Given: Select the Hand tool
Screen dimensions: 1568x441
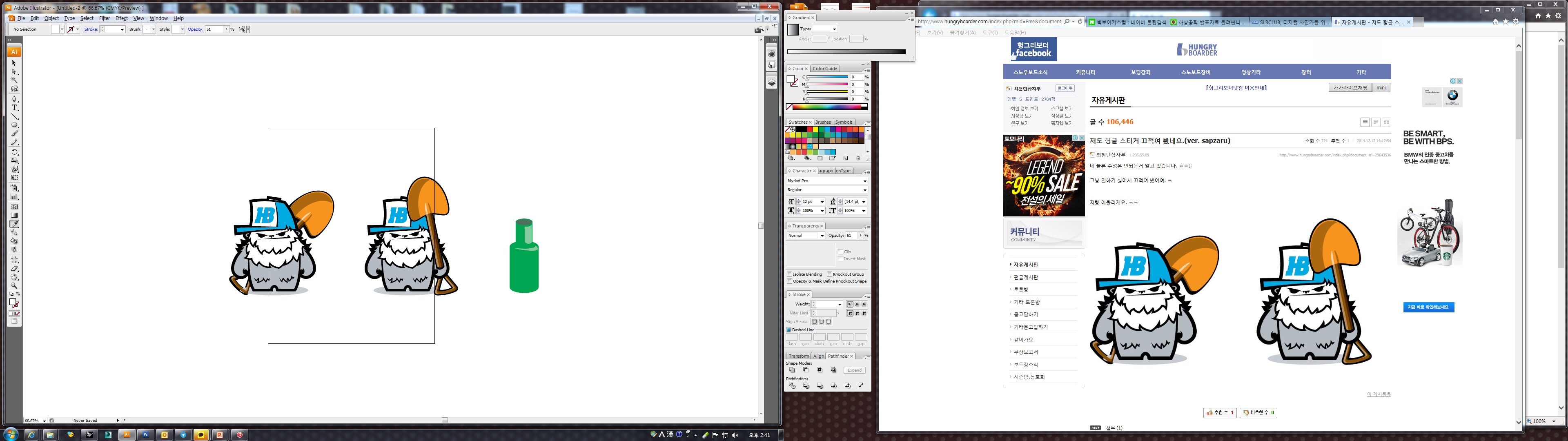Looking at the screenshot, I should 14,276.
